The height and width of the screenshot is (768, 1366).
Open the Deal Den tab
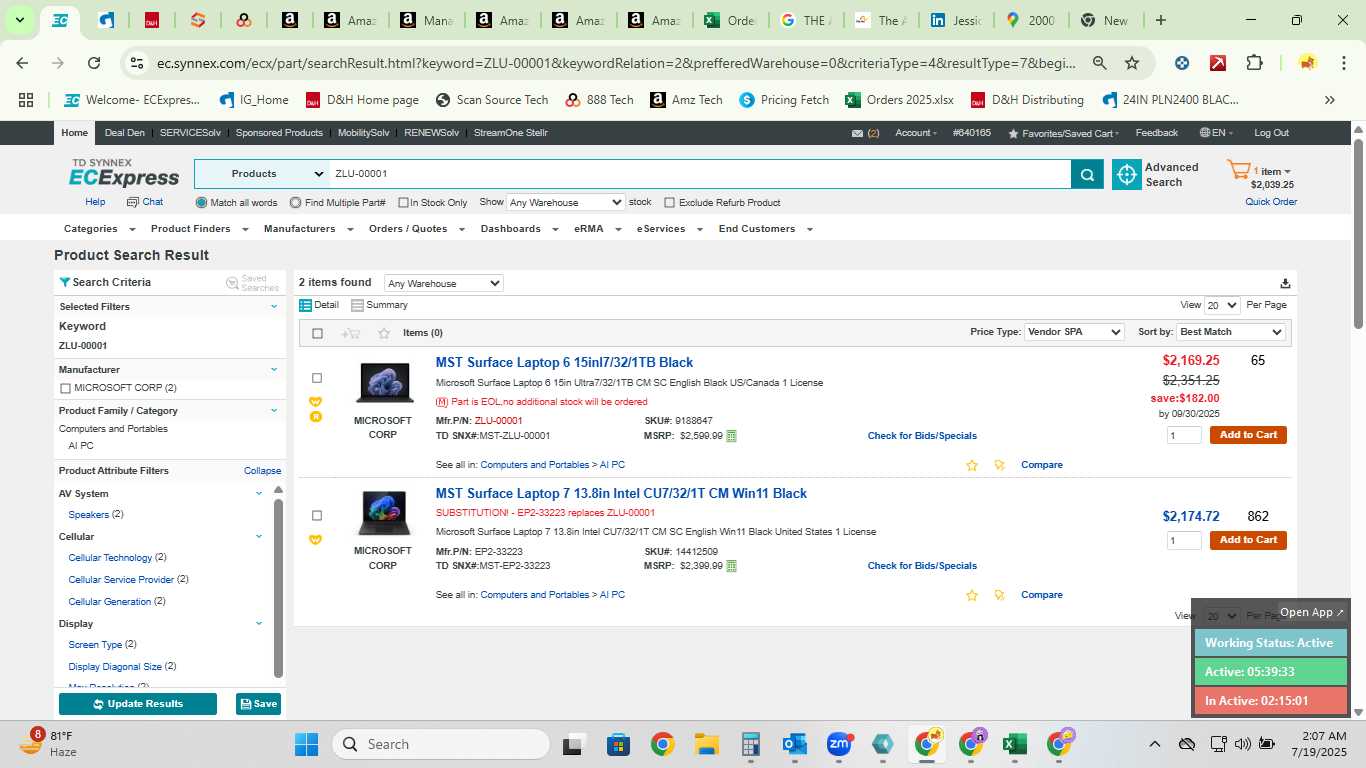click(125, 133)
